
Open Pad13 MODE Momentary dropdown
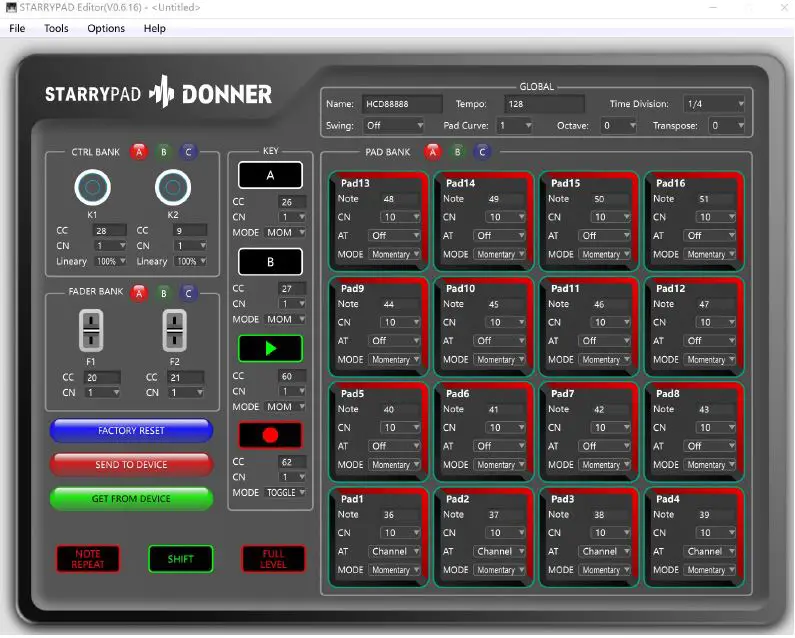click(x=394, y=254)
